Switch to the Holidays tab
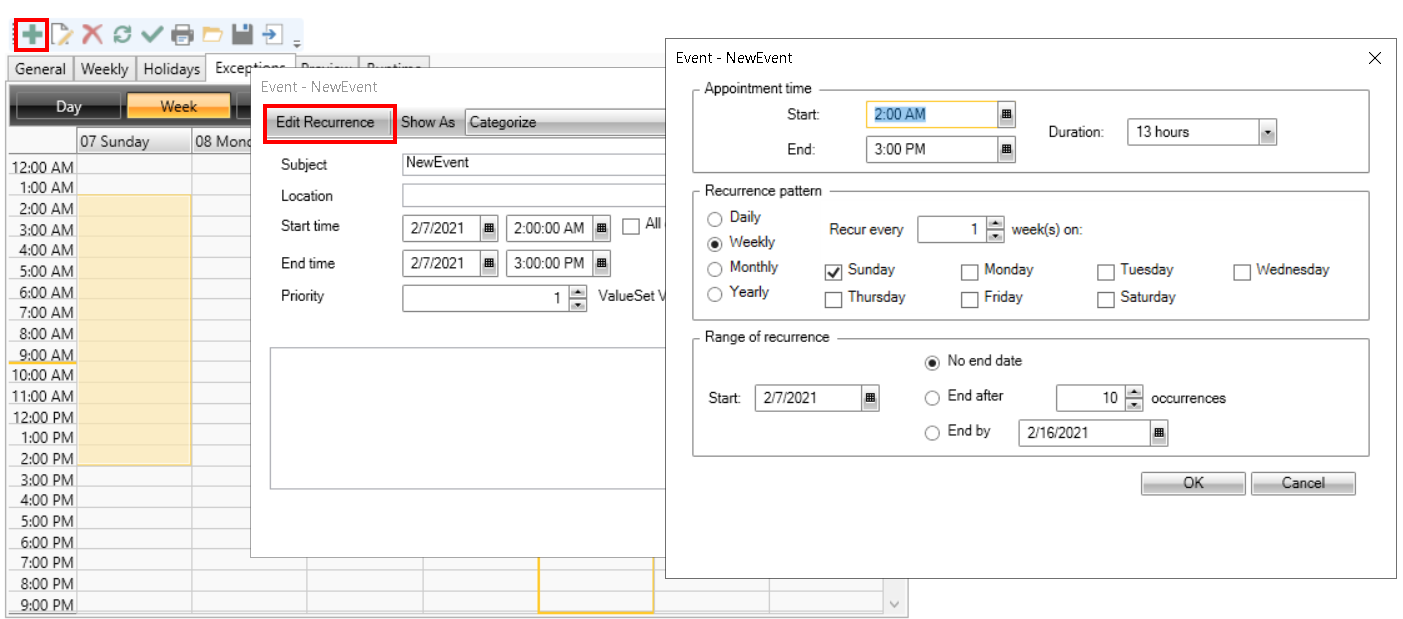1403x619 pixels. point(171,69)
